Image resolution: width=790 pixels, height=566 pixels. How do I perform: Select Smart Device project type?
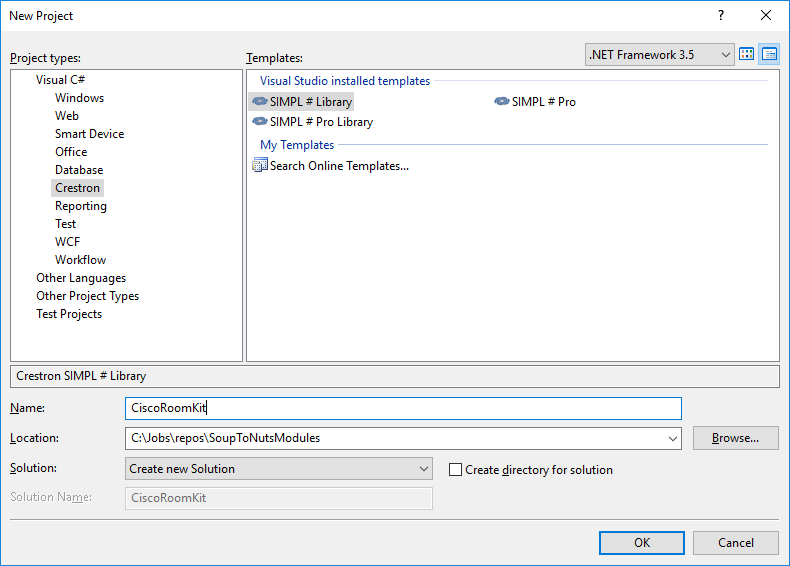(89, 134)
